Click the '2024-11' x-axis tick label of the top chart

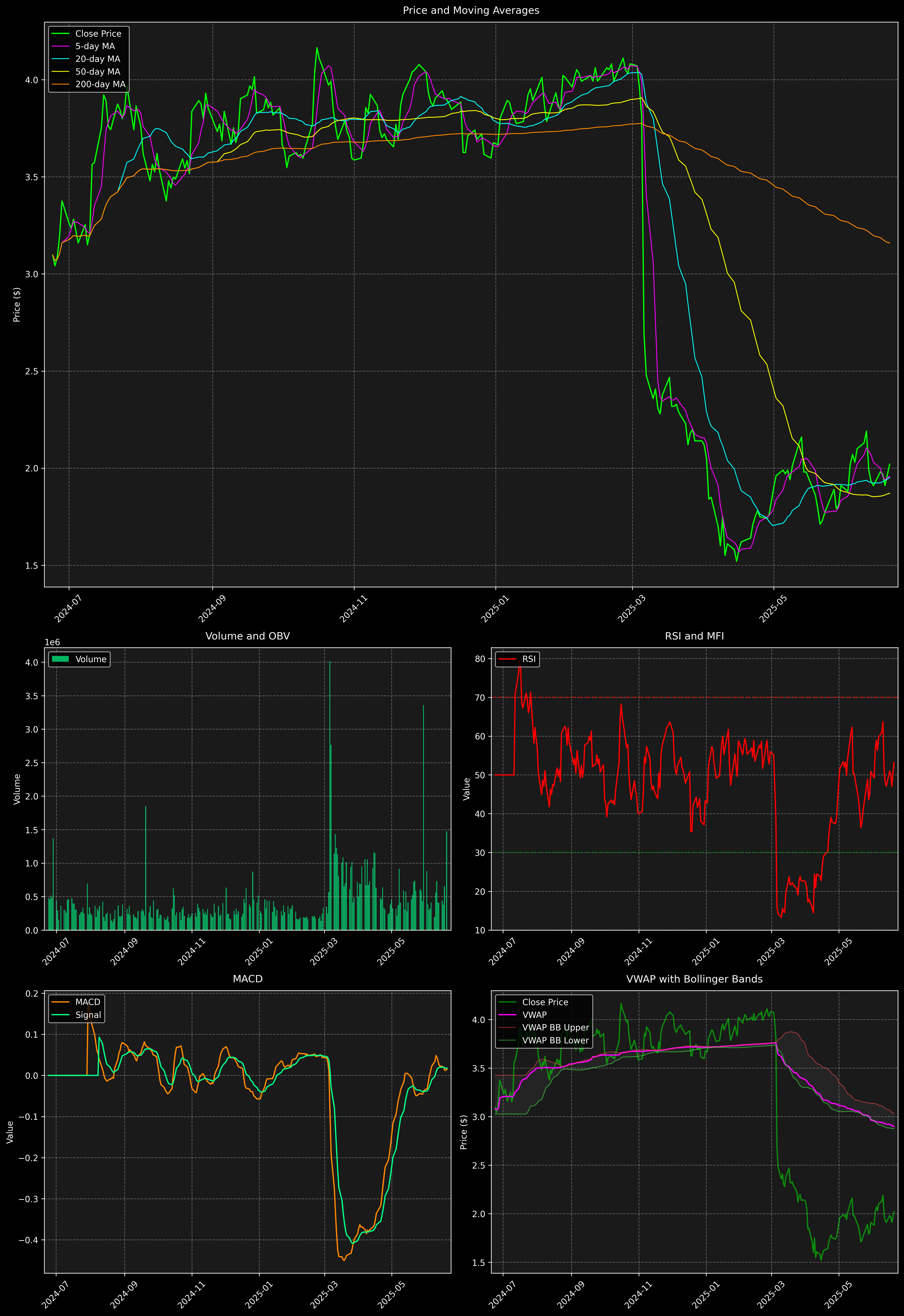354,609
